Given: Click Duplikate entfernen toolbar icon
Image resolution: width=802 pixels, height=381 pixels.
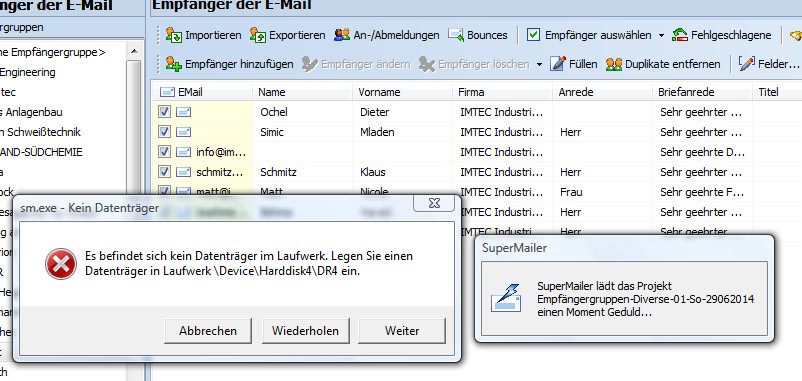Looking at the screenshot, I should pyautogui.click(x=614, y=64).
